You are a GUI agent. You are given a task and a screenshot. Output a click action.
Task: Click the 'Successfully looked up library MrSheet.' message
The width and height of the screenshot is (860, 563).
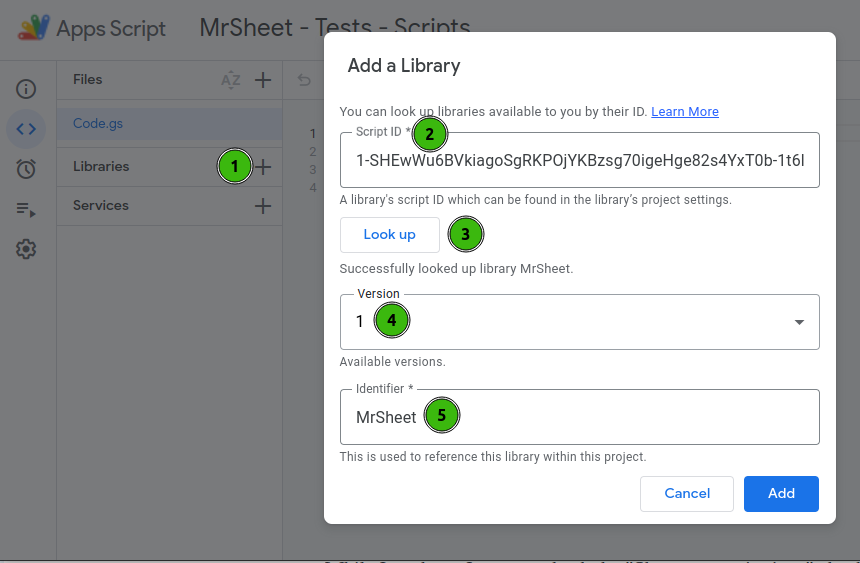(x=456, y=269)
